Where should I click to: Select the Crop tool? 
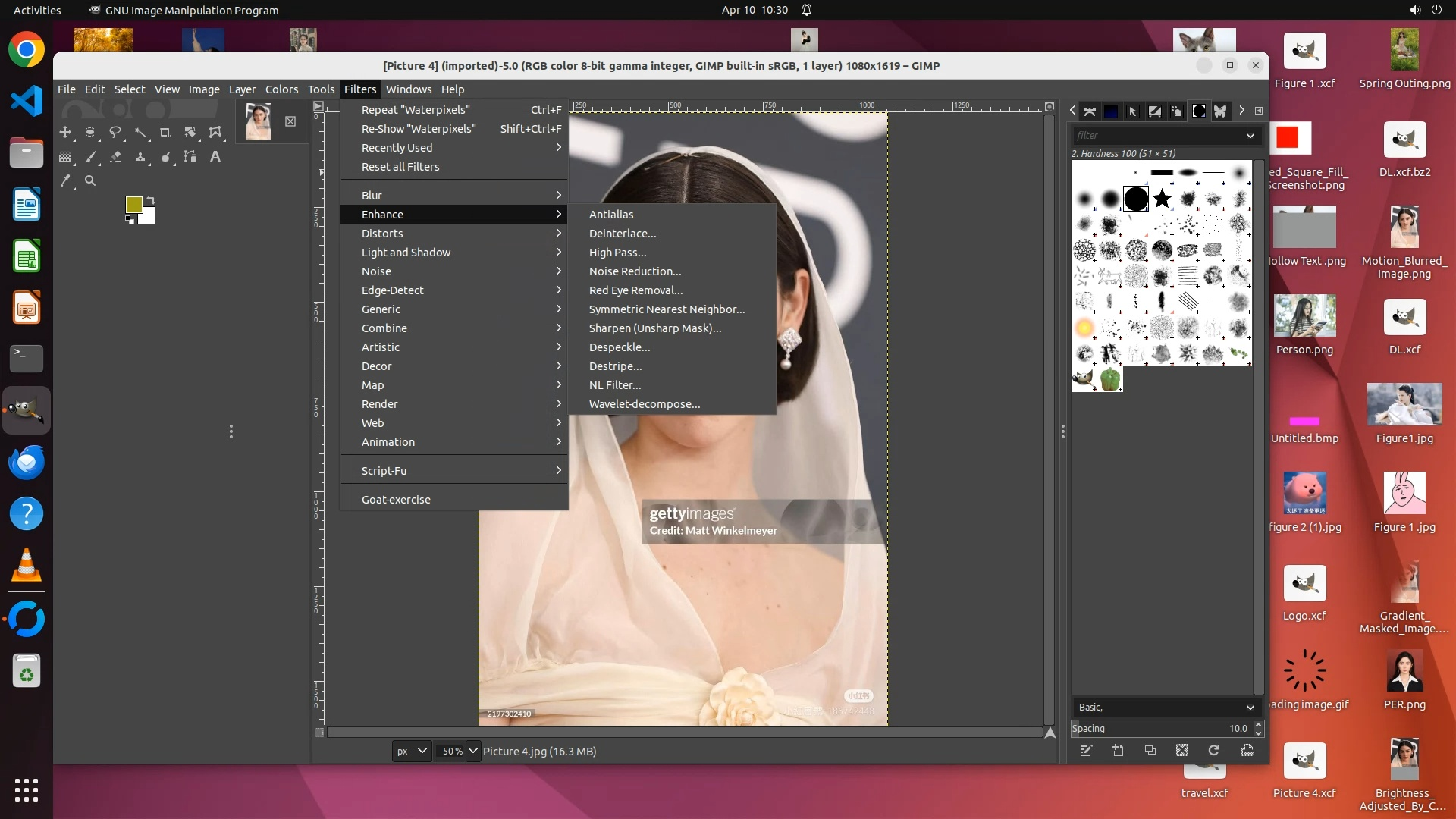pos(165,132)
